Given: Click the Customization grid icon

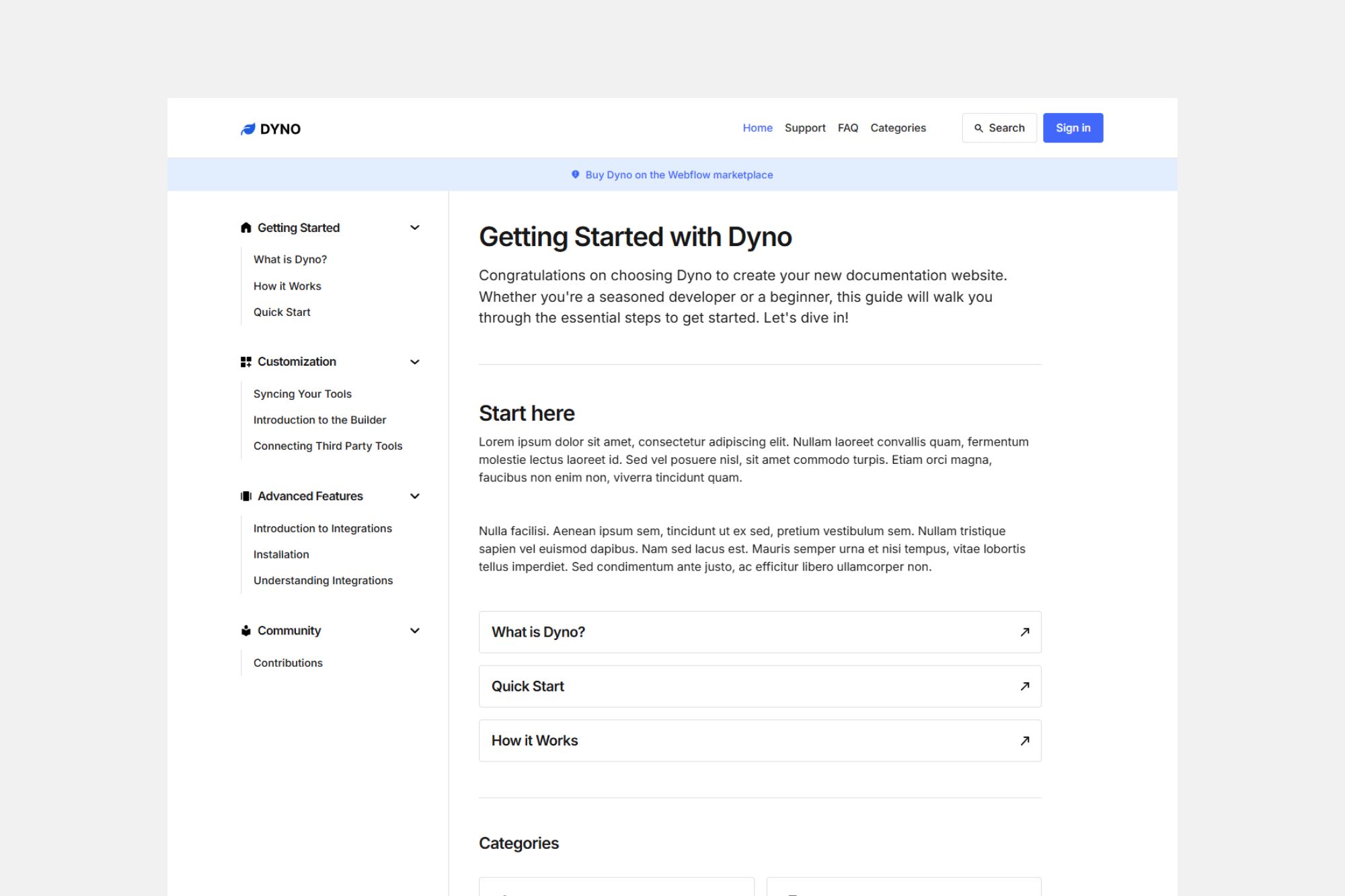Looking at the screenshot, I should 246,362.
